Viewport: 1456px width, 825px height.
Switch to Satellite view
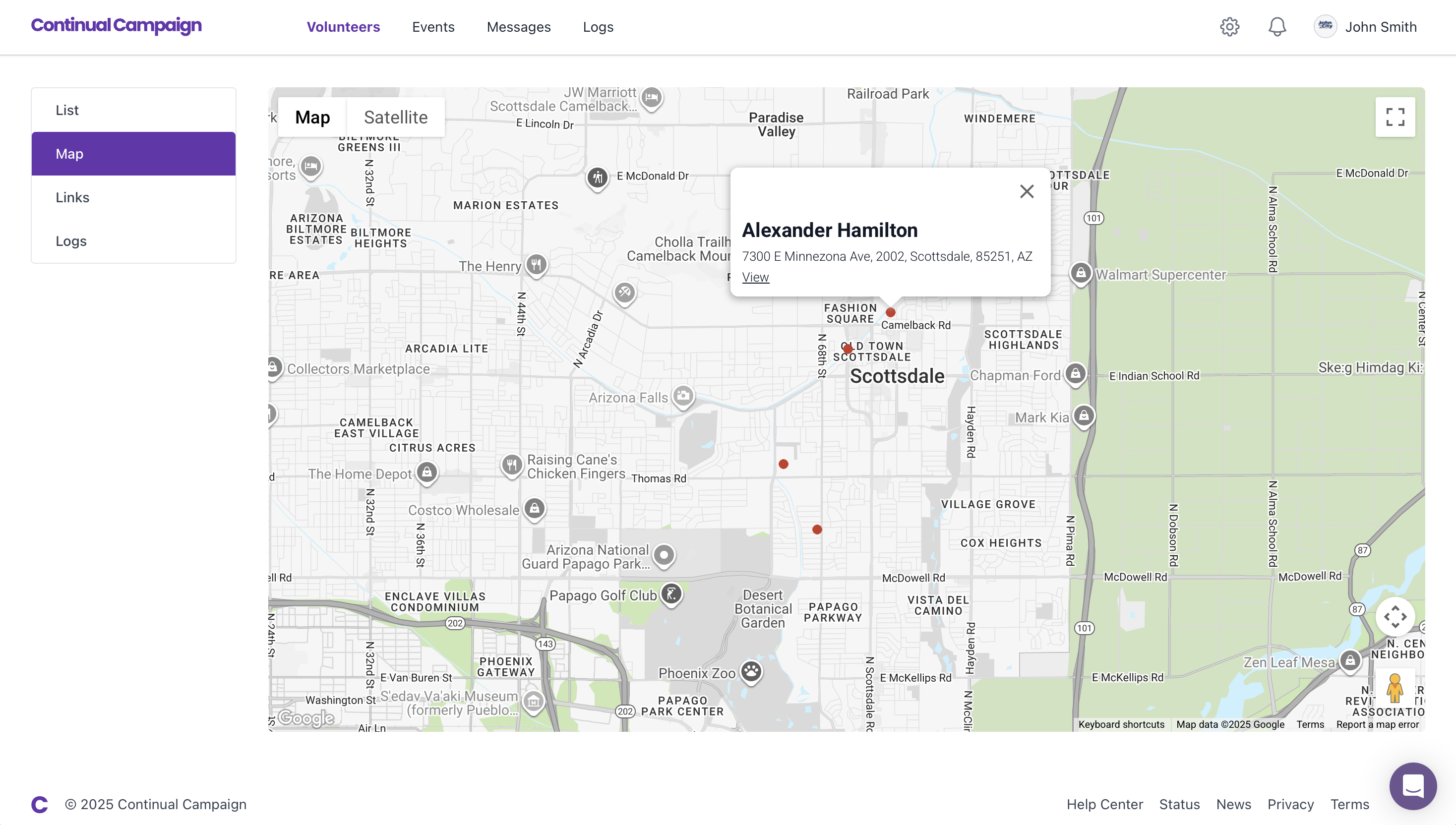(x=396, y=118)
